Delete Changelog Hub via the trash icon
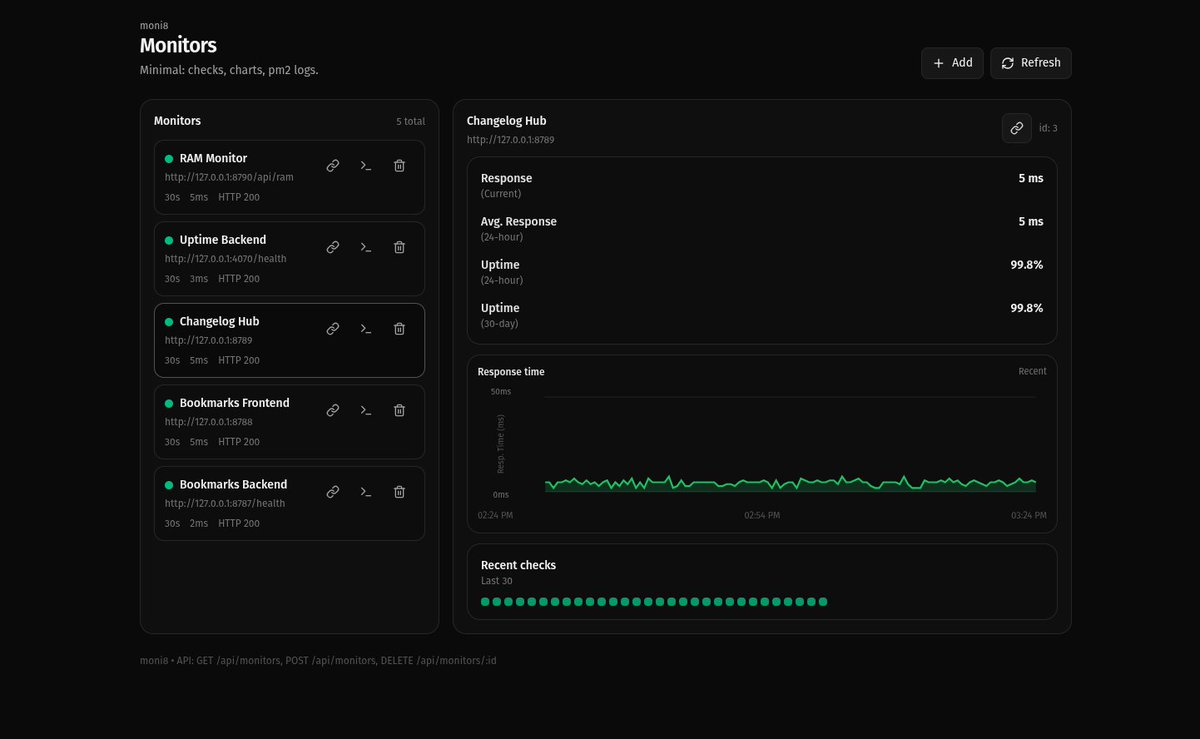This screenshot has width=1200, height=739. 399,328
